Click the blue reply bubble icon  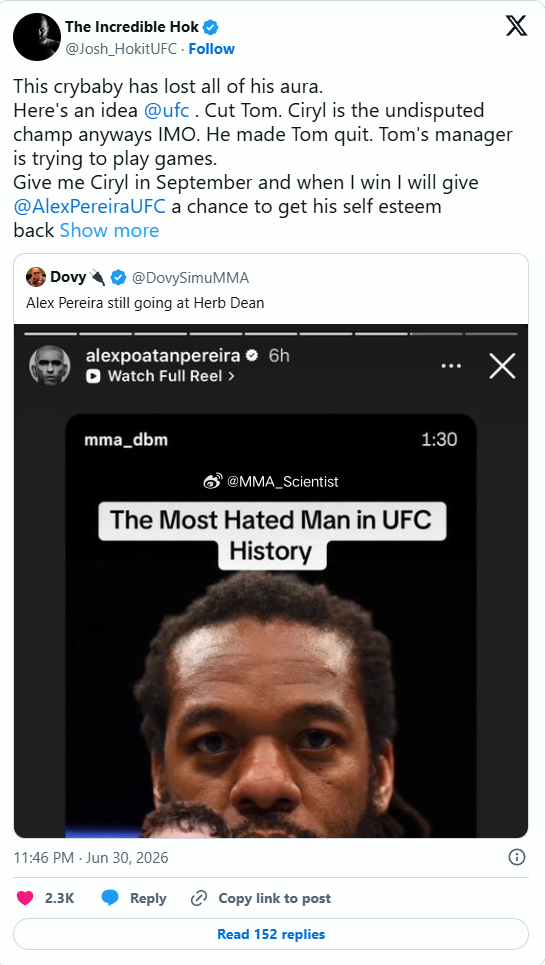pyautogui.click(x=110, y=898)
